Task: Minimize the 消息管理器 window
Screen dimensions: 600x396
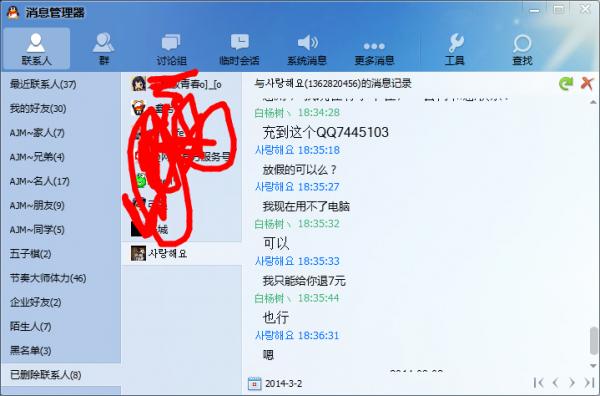Action: 535,11
